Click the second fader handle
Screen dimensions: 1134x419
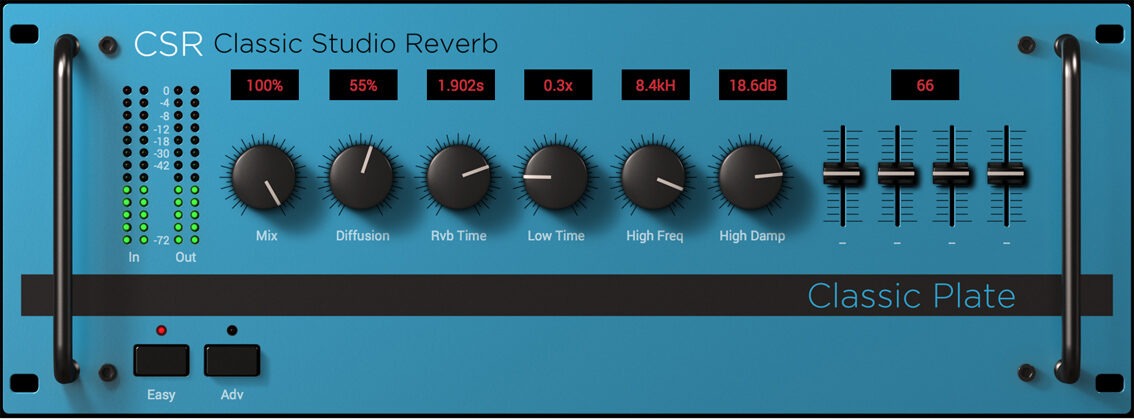click(x=897, y=174)
